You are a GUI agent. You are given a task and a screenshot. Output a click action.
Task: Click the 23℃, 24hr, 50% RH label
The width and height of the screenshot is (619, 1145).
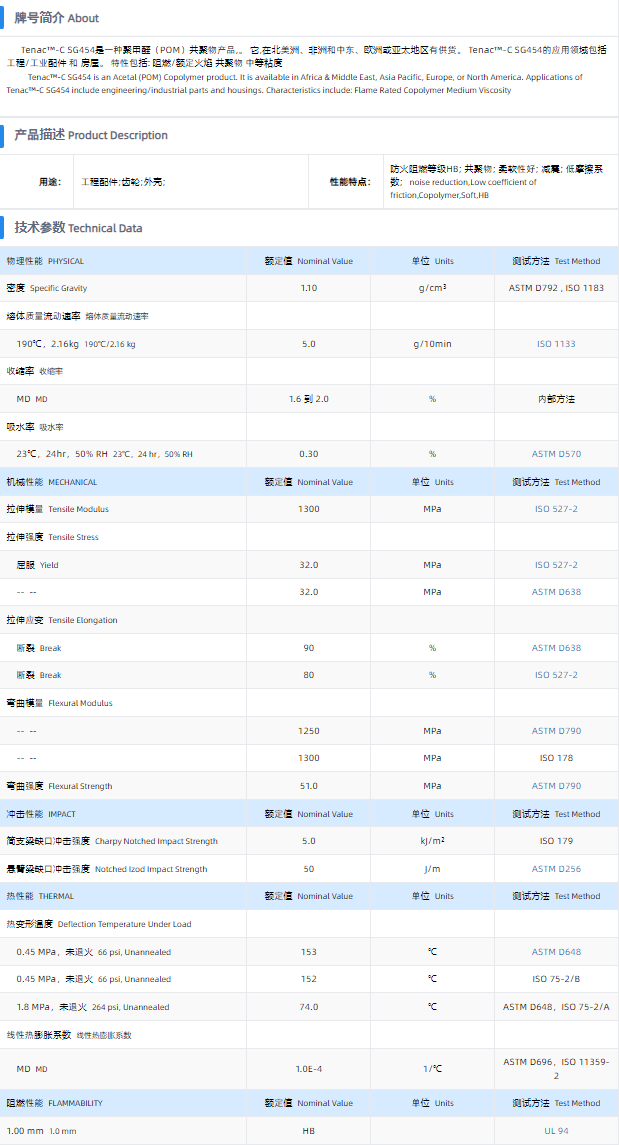point(104,454)
